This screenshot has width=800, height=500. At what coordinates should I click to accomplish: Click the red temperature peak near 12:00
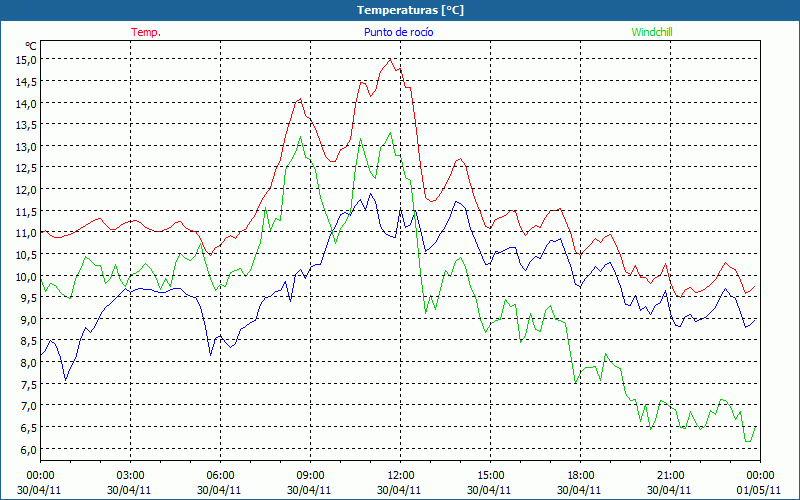click(390, 60)
